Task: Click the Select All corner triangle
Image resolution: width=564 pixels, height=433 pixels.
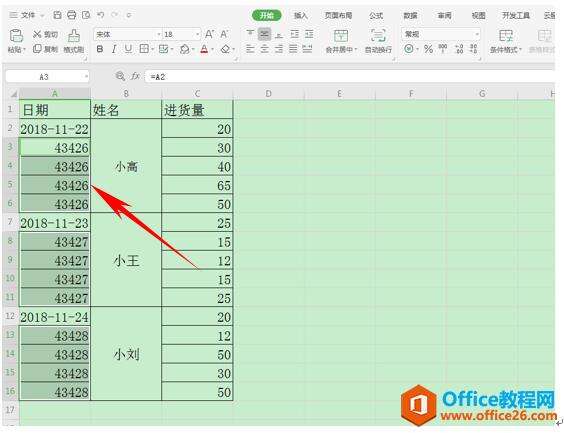Action: coord(13,94)
